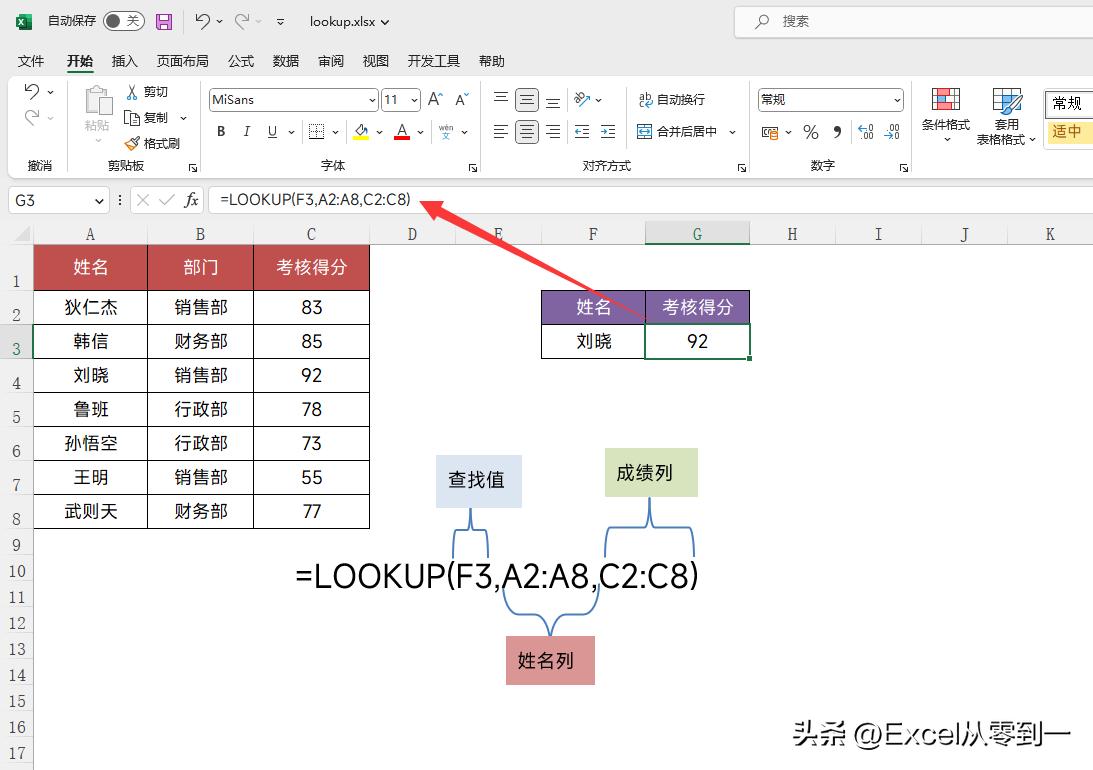Switch to the 数据 ribbon tab
The height and width of the screenshot is (770, 1093).
(x=285, y=61)
